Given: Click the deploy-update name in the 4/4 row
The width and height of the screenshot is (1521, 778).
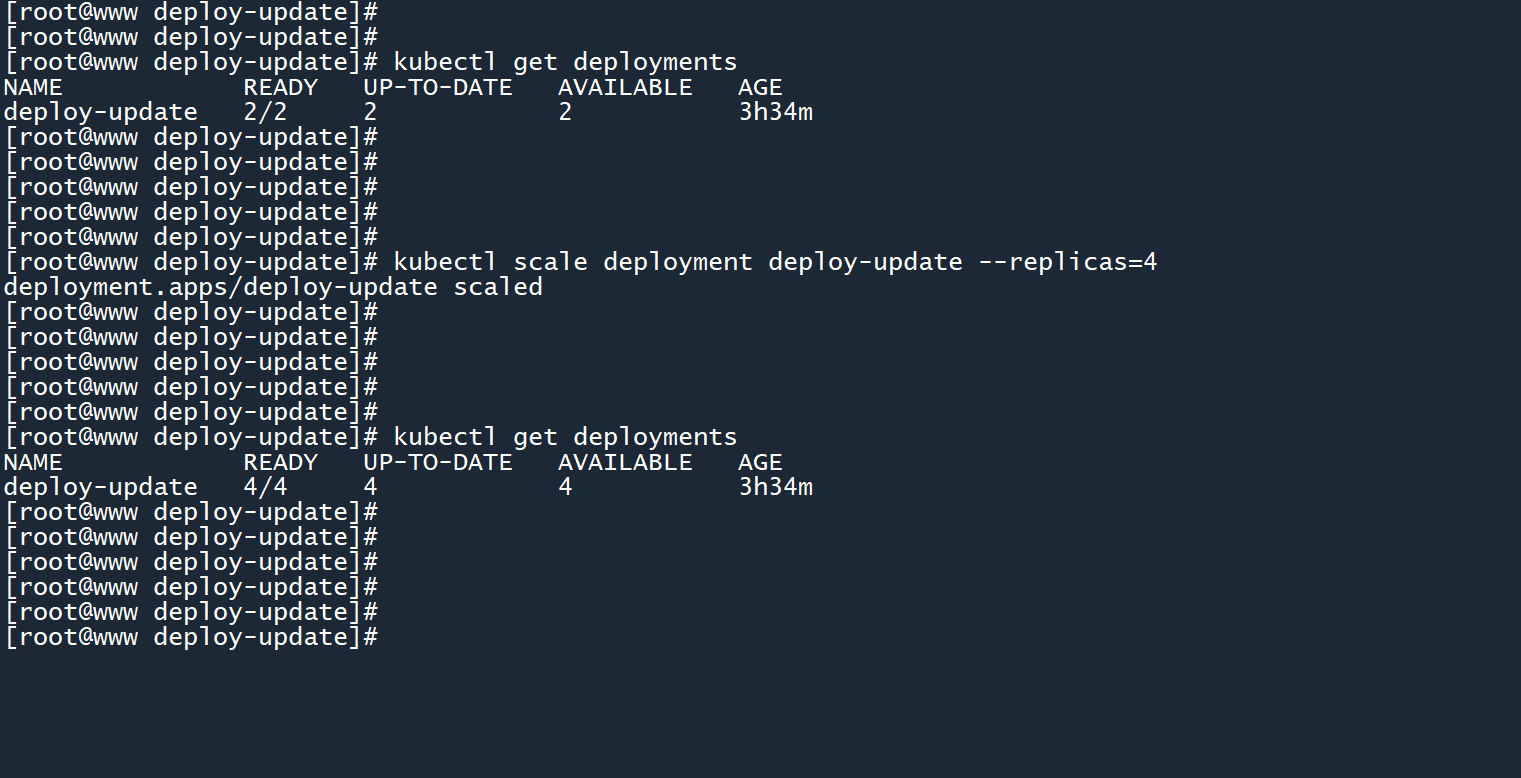Looking at the screenshot, I should (x=101, y=487).
